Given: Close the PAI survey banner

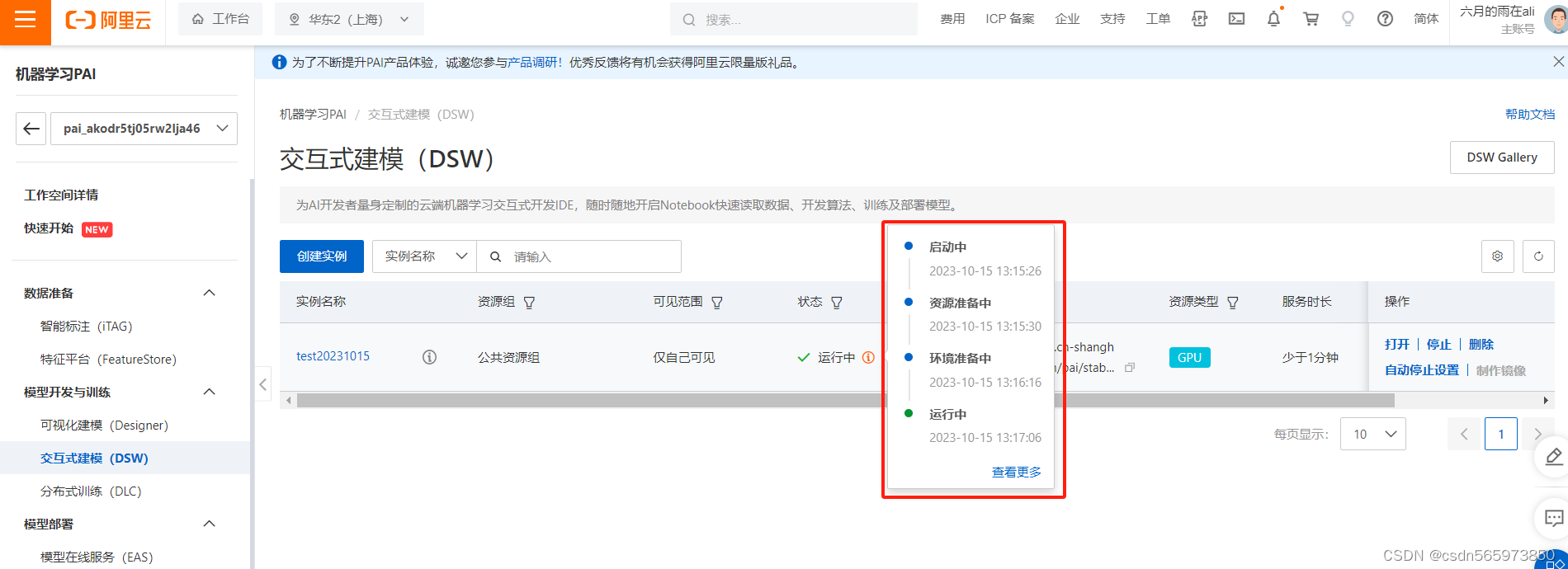Looking at the screenshot, I should [x=1558, y=62].
